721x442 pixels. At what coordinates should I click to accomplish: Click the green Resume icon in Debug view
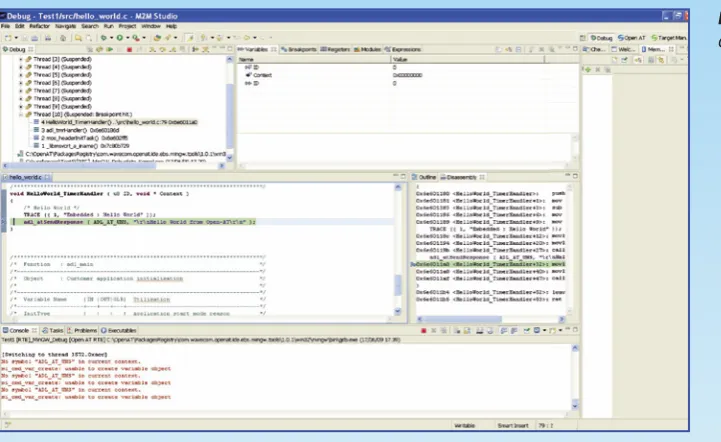pos(109,49)
